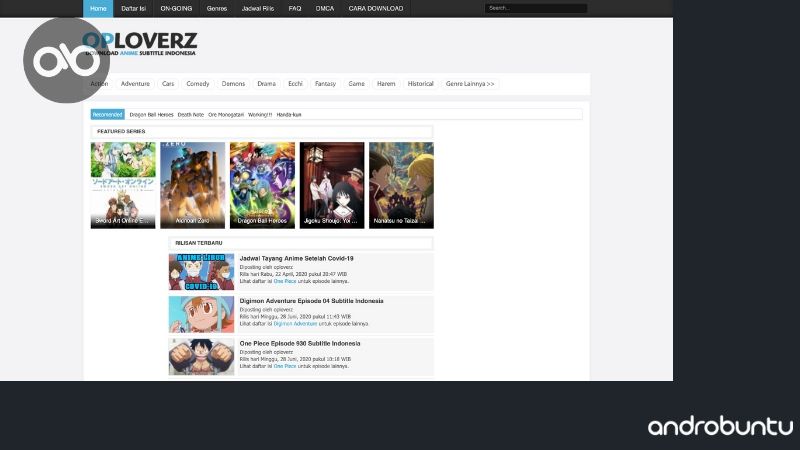800x450 pixels.
Task: Open the Handa-kun recommended link
Action: (289, 115)
